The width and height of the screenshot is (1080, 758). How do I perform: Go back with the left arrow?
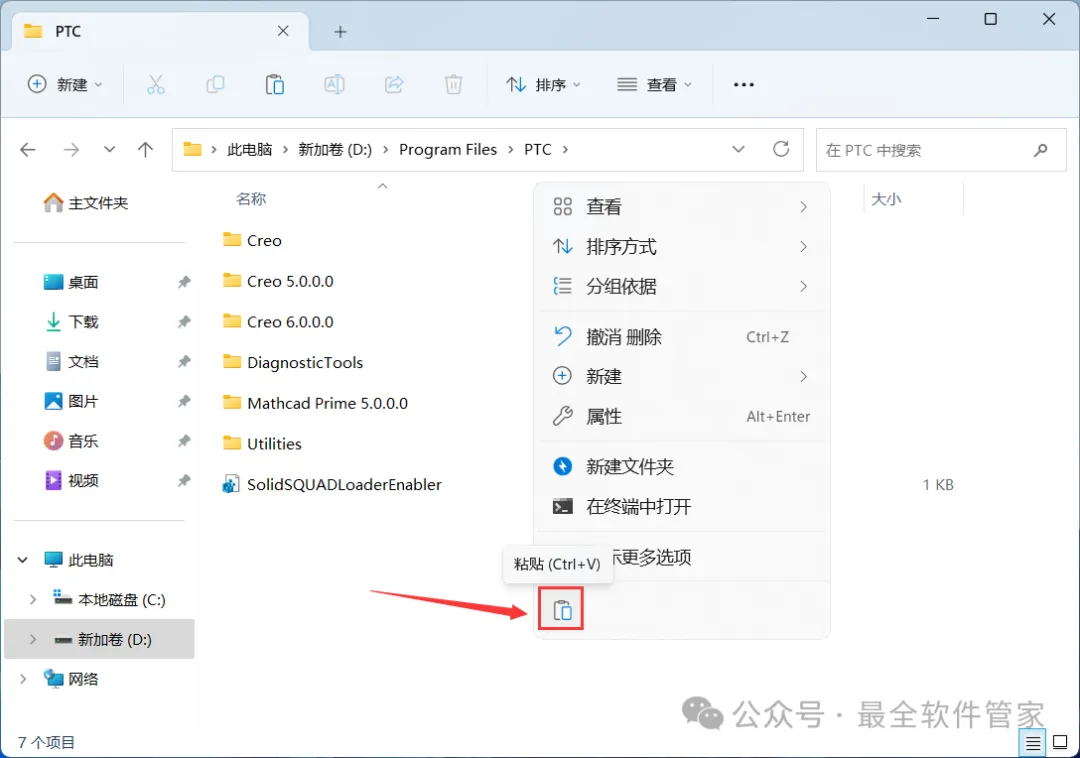(28, 150)
